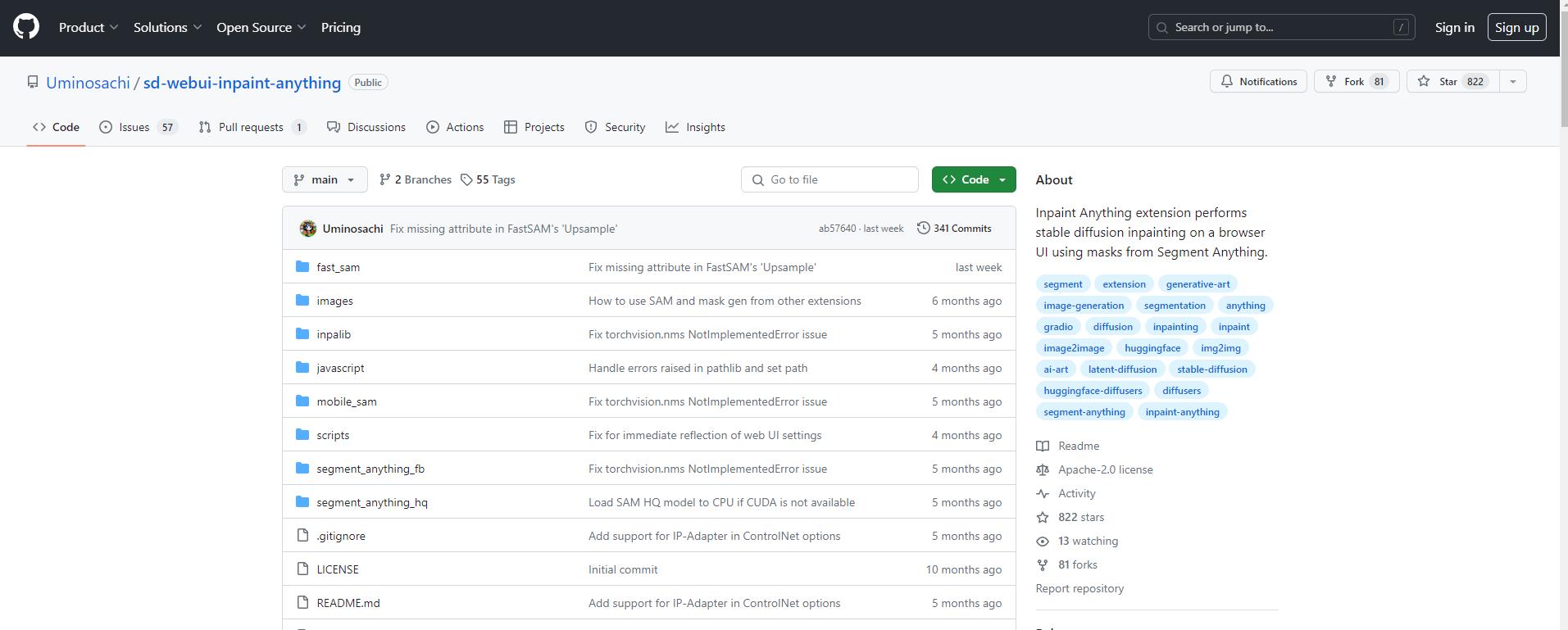Open the green Code dropdown button
Viewport: 1568px width, 630px height.
(974, 179)
